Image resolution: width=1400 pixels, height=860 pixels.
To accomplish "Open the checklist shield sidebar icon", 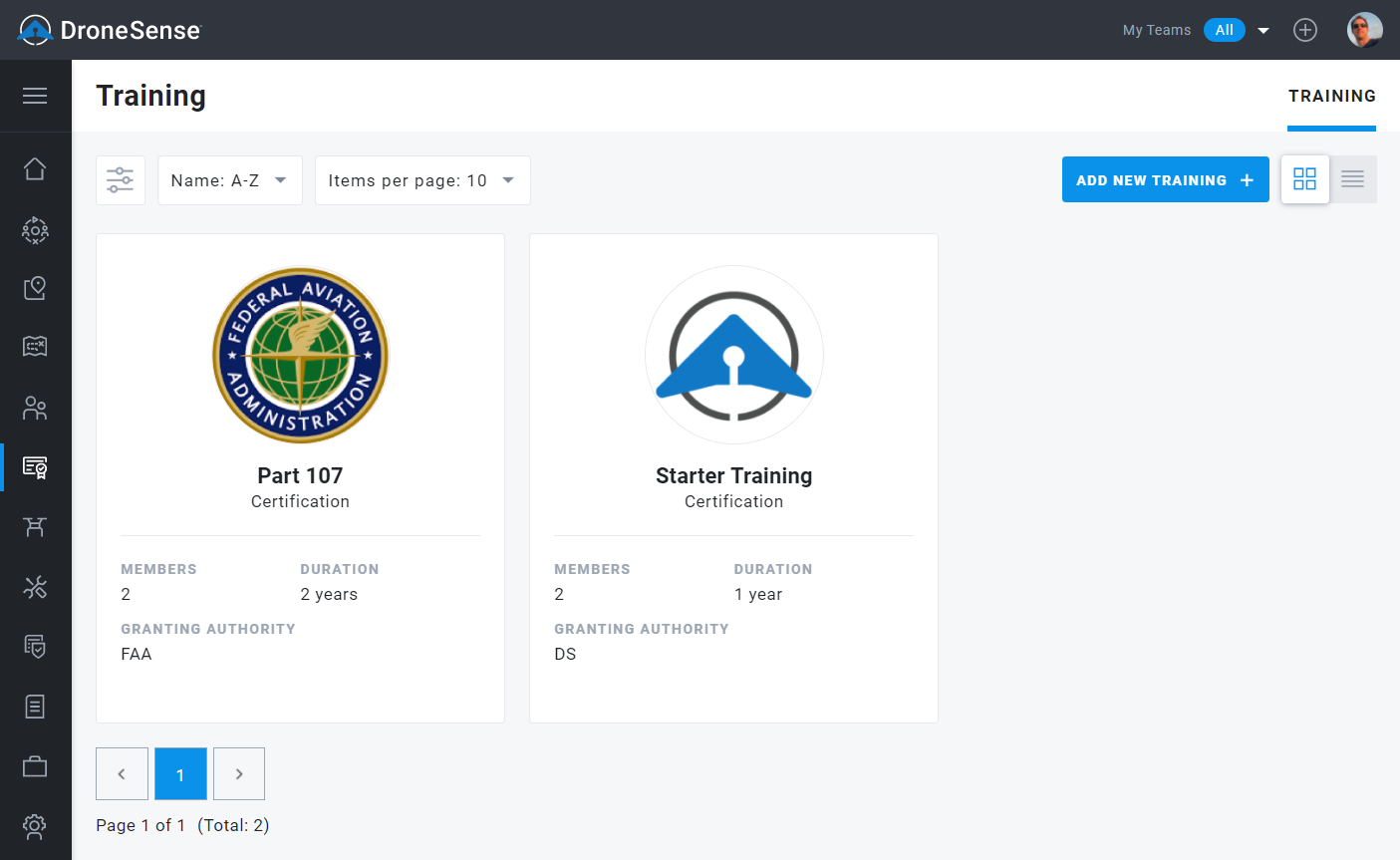I will (35, 647).
